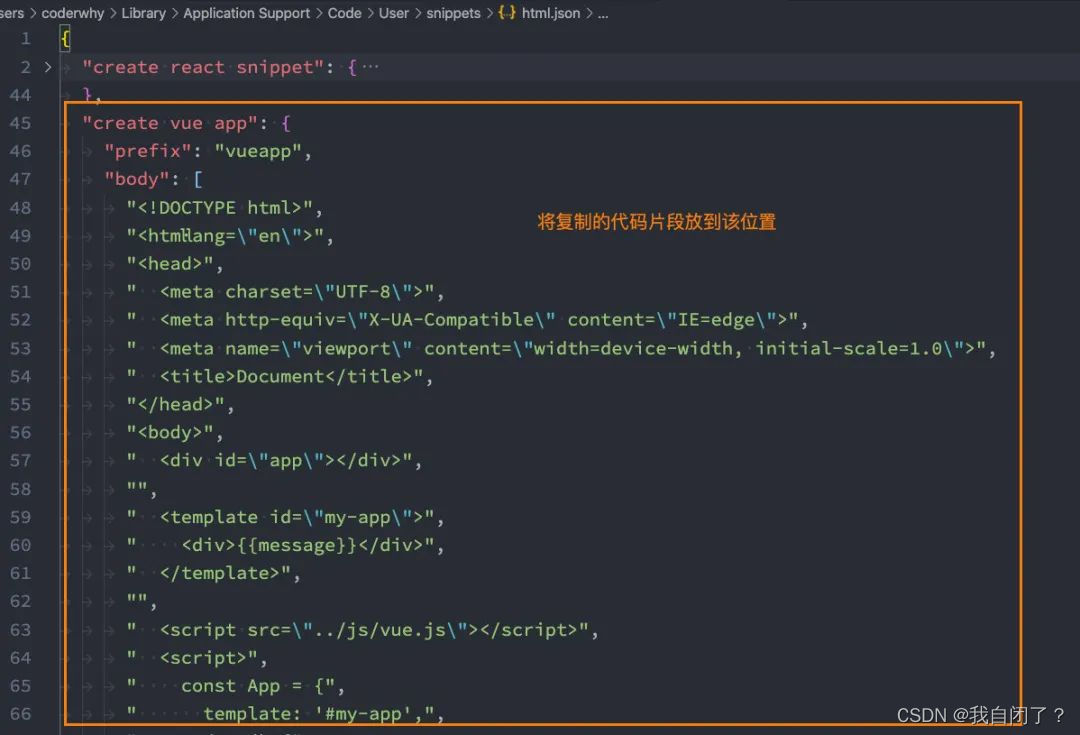Click the html lang="en" string line
The height and width of the screenshot is (735, 1080).
point(225,236)
